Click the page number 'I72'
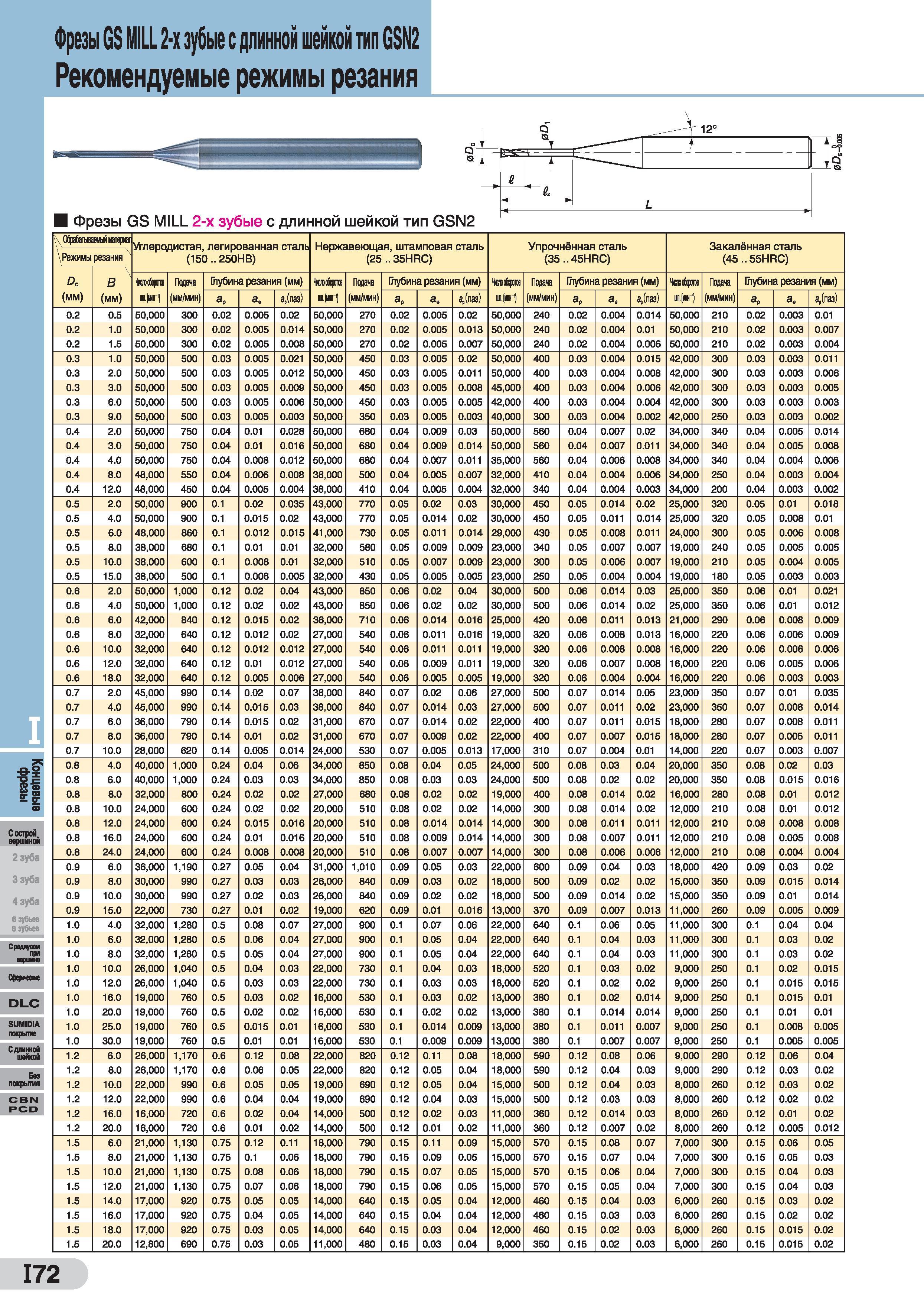The image size is (924, 1307). click(41, 1274)
